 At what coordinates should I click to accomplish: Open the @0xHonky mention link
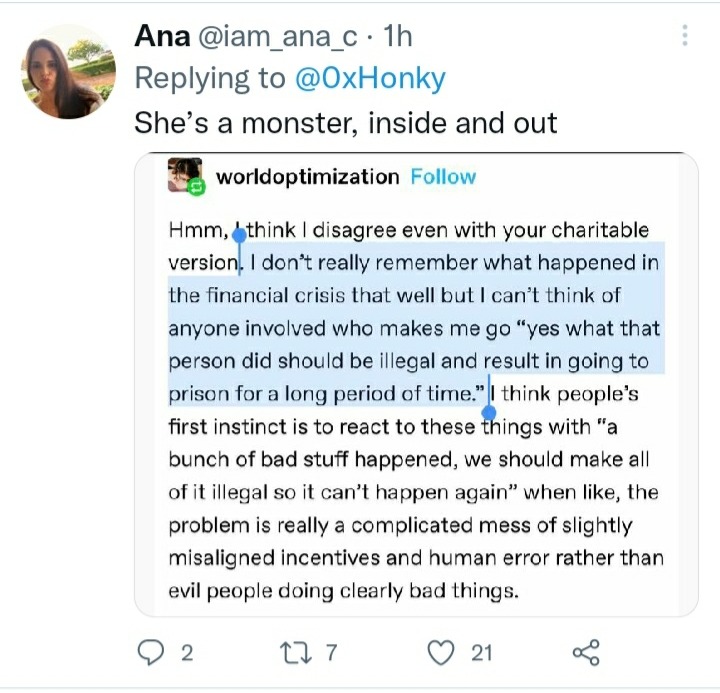click(371, 79)
